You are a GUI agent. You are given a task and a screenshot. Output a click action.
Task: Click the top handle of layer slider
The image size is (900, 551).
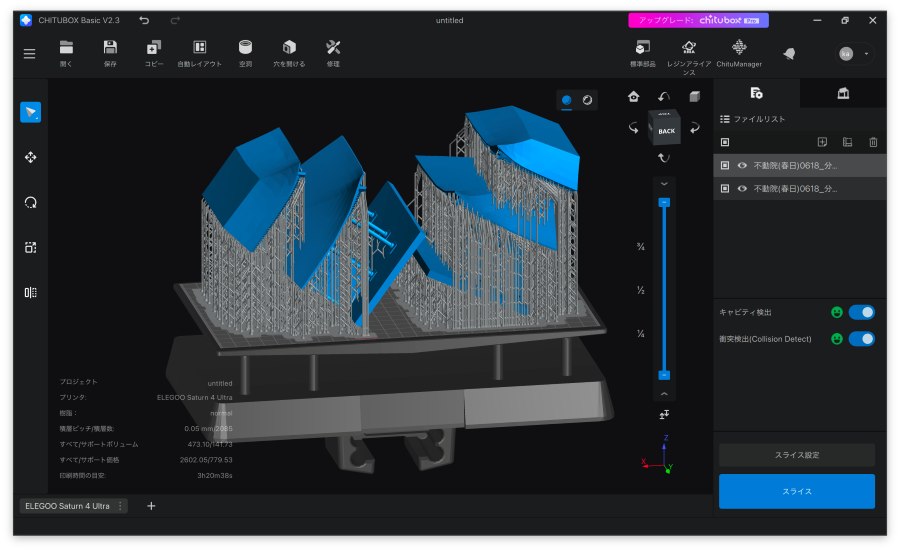pos(664,202)
